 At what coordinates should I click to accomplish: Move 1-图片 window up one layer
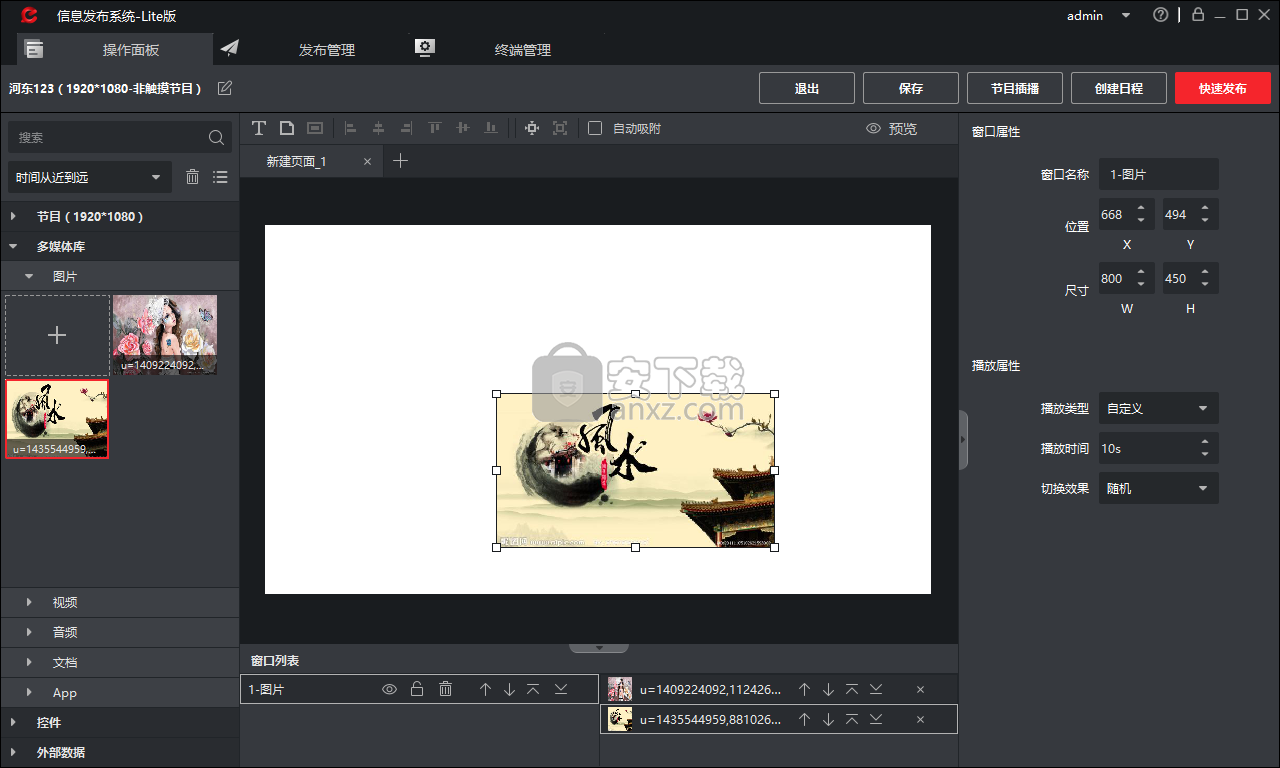pyautogui.click(x=485, y=689)
